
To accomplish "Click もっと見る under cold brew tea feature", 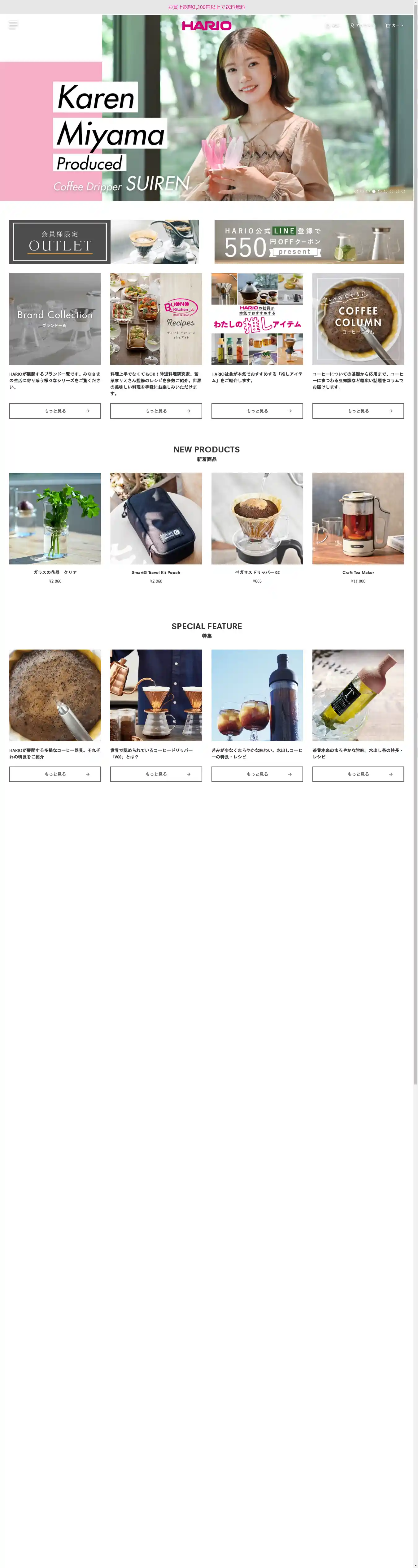I will click(x=358, y=774).
